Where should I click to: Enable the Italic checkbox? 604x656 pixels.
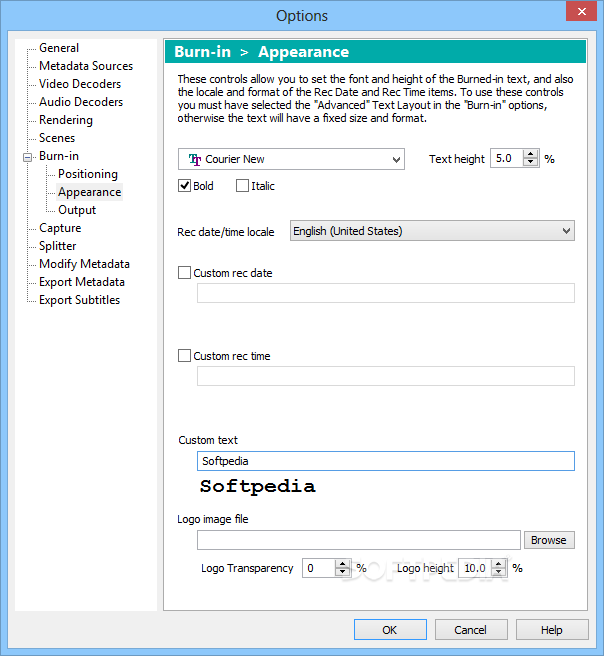pyautogui.click(x=242, y=185)
